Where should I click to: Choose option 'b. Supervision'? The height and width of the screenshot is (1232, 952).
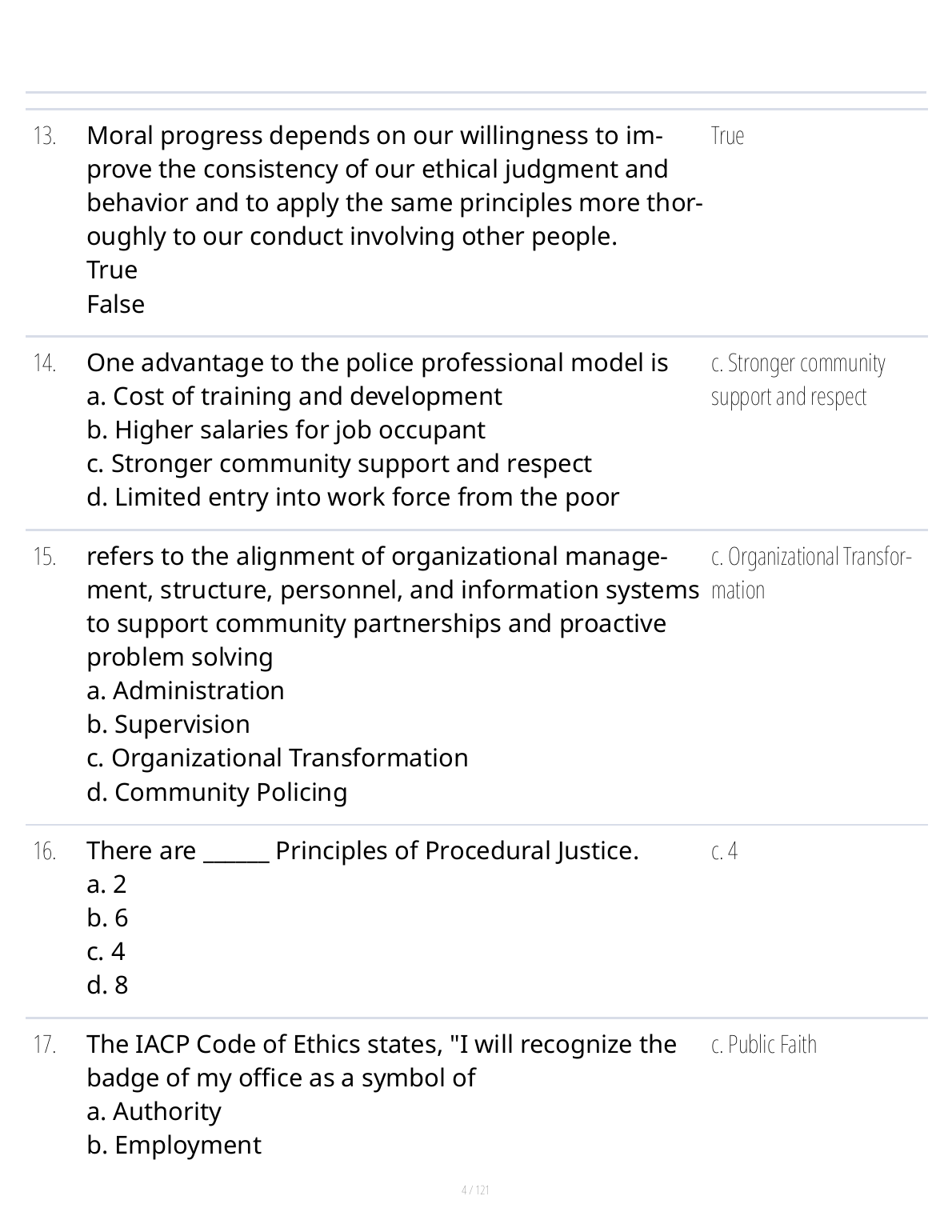coord(168,725)
